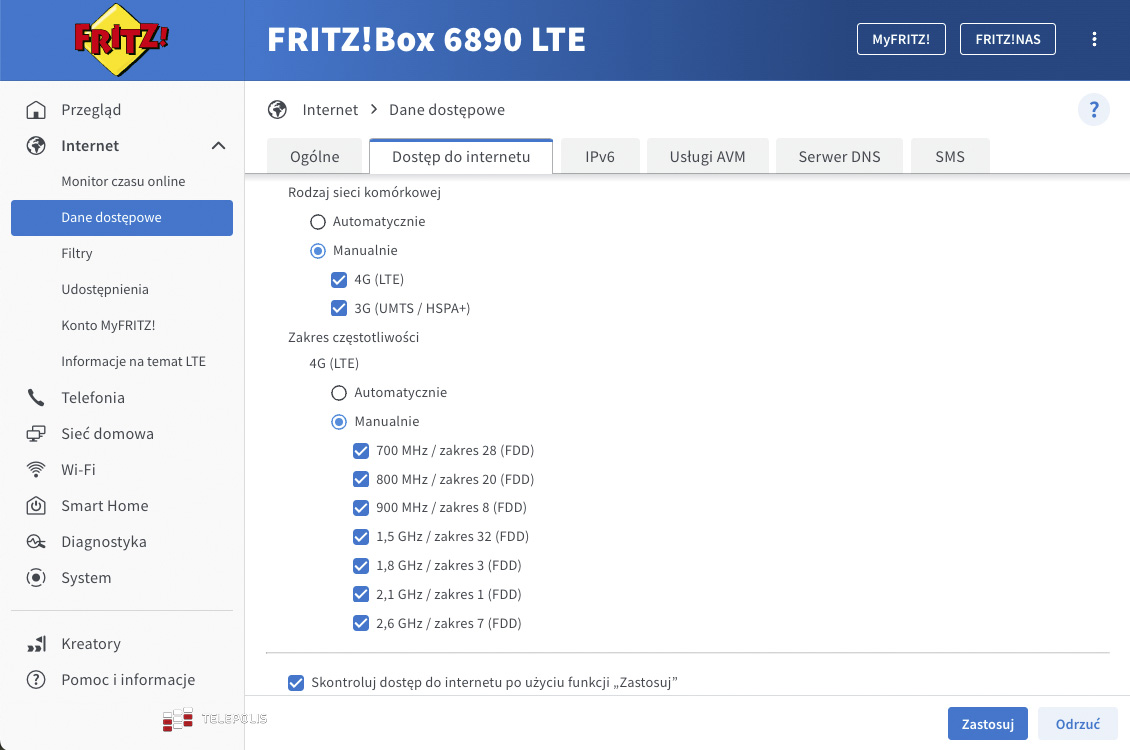Click the Zastosuj button
This screenshot has width=1130, height=750.
pyautogui.click(x=987, y=724)
